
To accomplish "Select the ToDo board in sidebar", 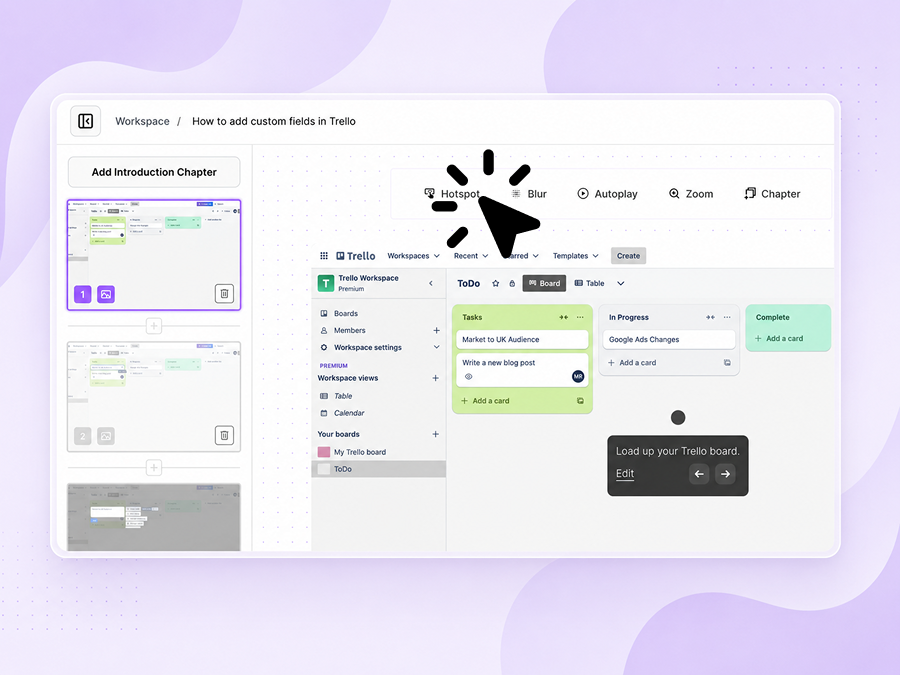I will 379,469.
